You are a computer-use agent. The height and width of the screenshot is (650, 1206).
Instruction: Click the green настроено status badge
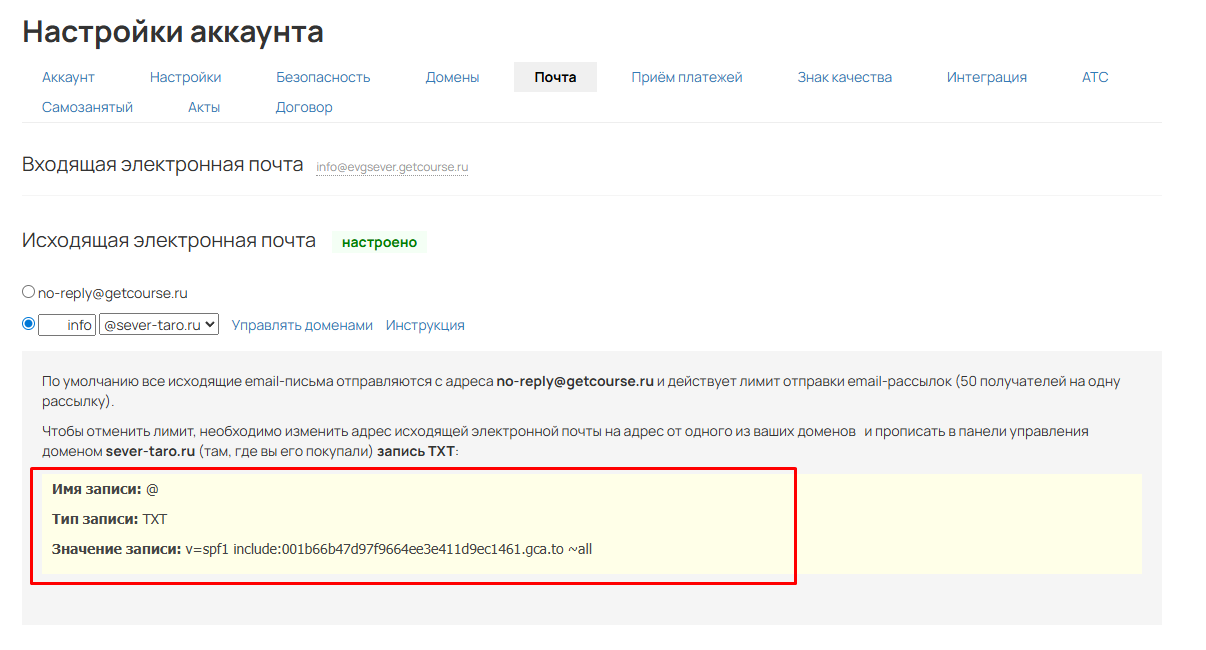[379, 242]
